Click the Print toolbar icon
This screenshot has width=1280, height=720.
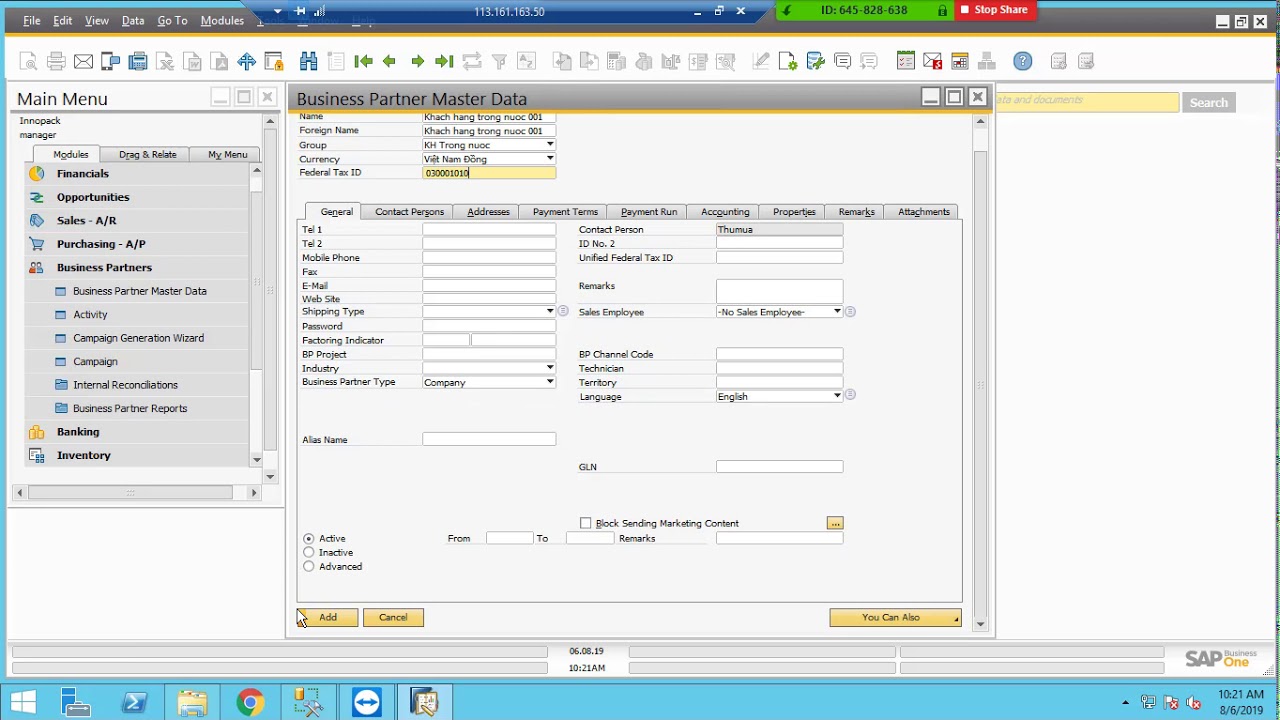(56, 62)
